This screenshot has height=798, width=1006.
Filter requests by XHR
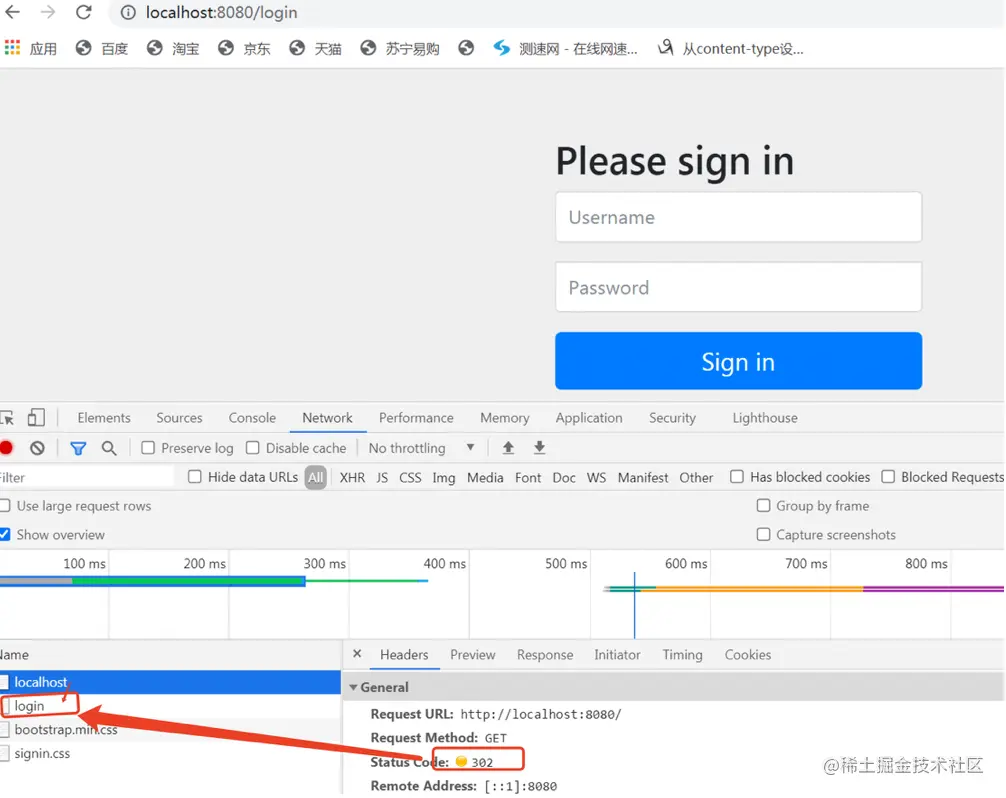click(x=352, y=477)
